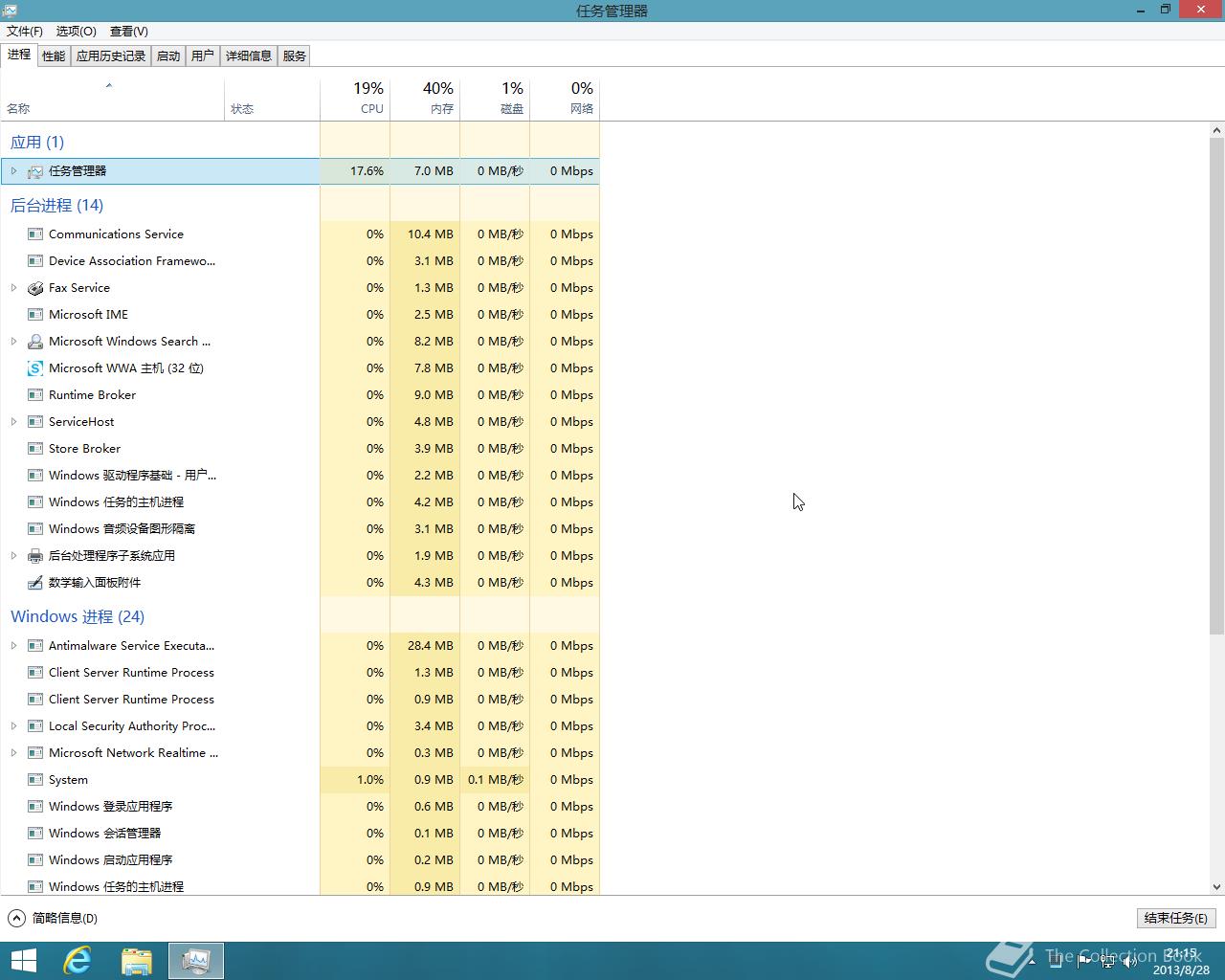Click the 任务管理器 app row icon

pyautogui.click(x=35, y=171)
